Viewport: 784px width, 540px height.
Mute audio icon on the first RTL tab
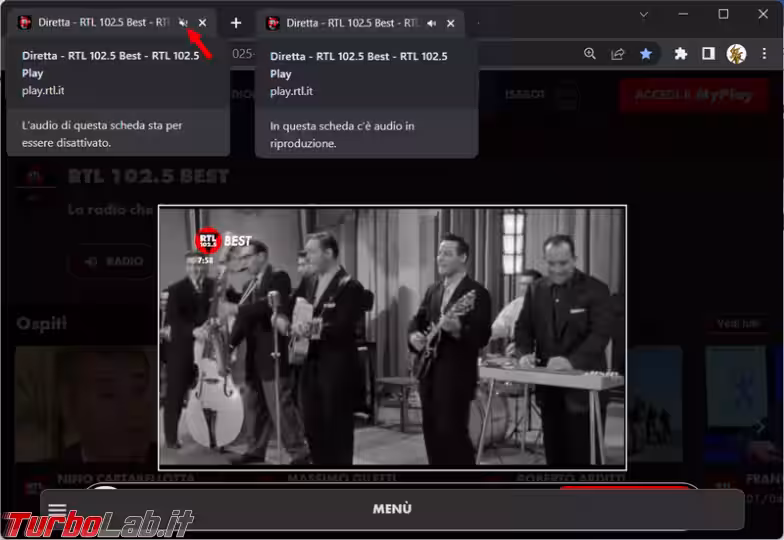coord(183,22)
